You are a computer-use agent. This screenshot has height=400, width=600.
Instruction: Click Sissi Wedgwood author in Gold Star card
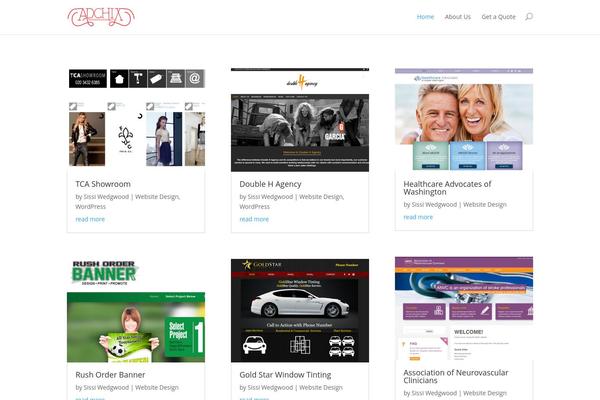(x=270, y=388)
